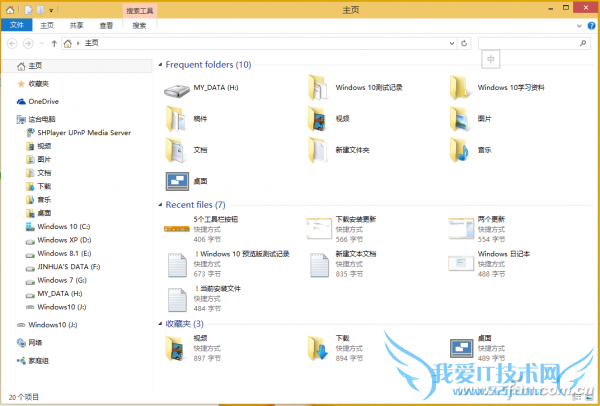Open Windows 8.1 (E:) drive in sidebar

coord(59,253)
